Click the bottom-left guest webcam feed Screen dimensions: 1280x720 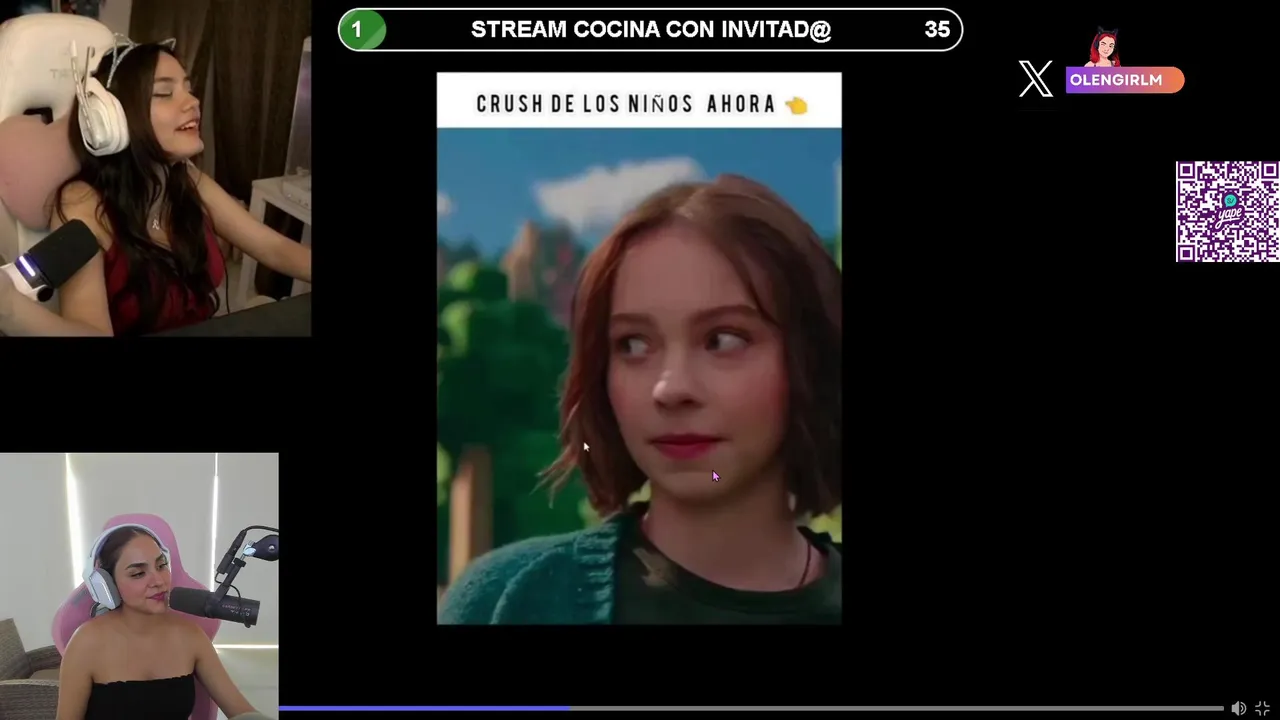pos(139,586)
